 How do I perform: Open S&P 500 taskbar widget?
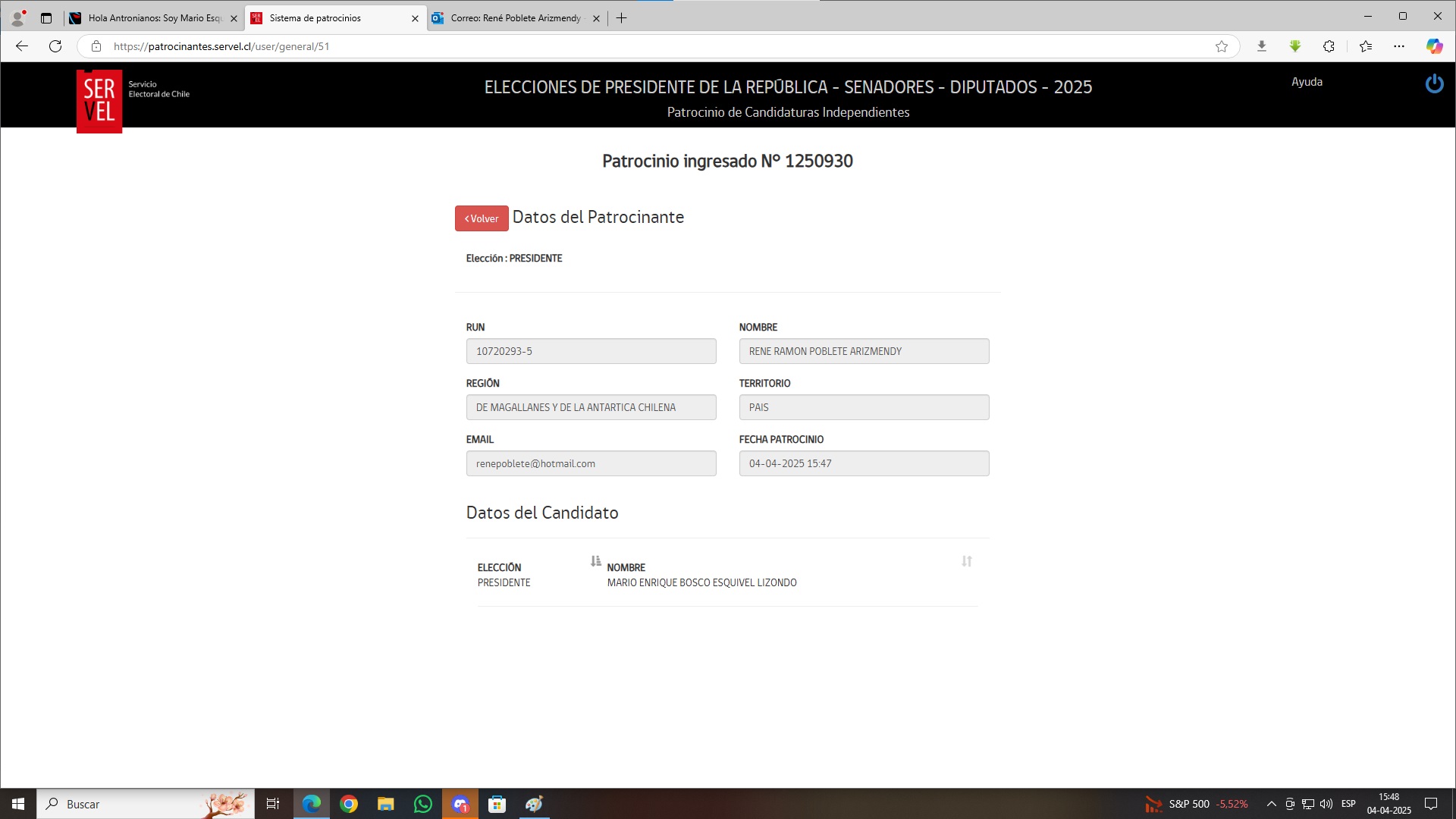coord(1197,804)
